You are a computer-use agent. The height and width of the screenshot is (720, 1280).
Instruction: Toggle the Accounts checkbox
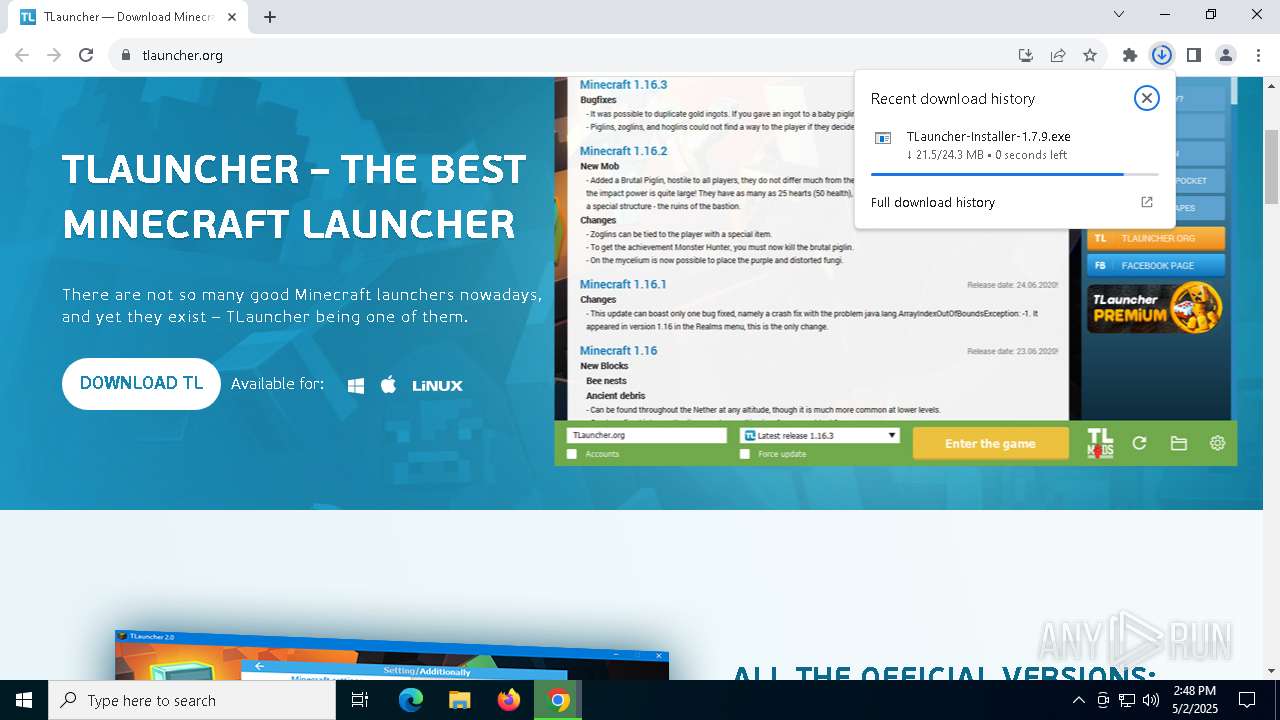pyautogui.click(x=572, y=454)
